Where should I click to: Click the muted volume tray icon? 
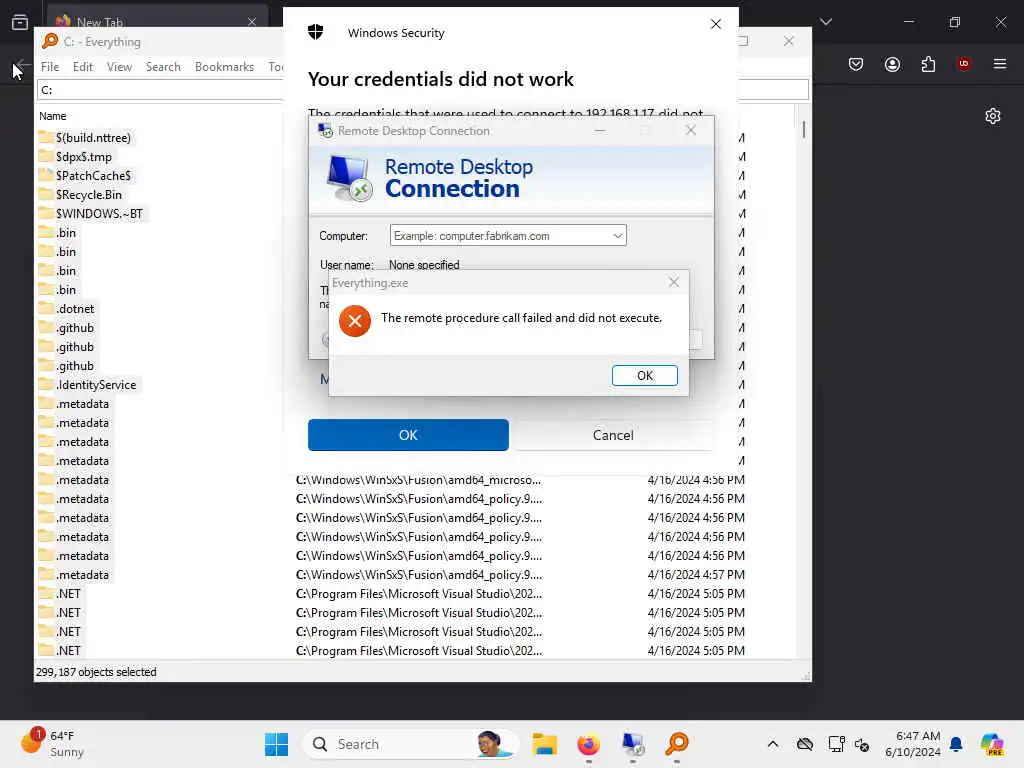click(x=862, y=744)
